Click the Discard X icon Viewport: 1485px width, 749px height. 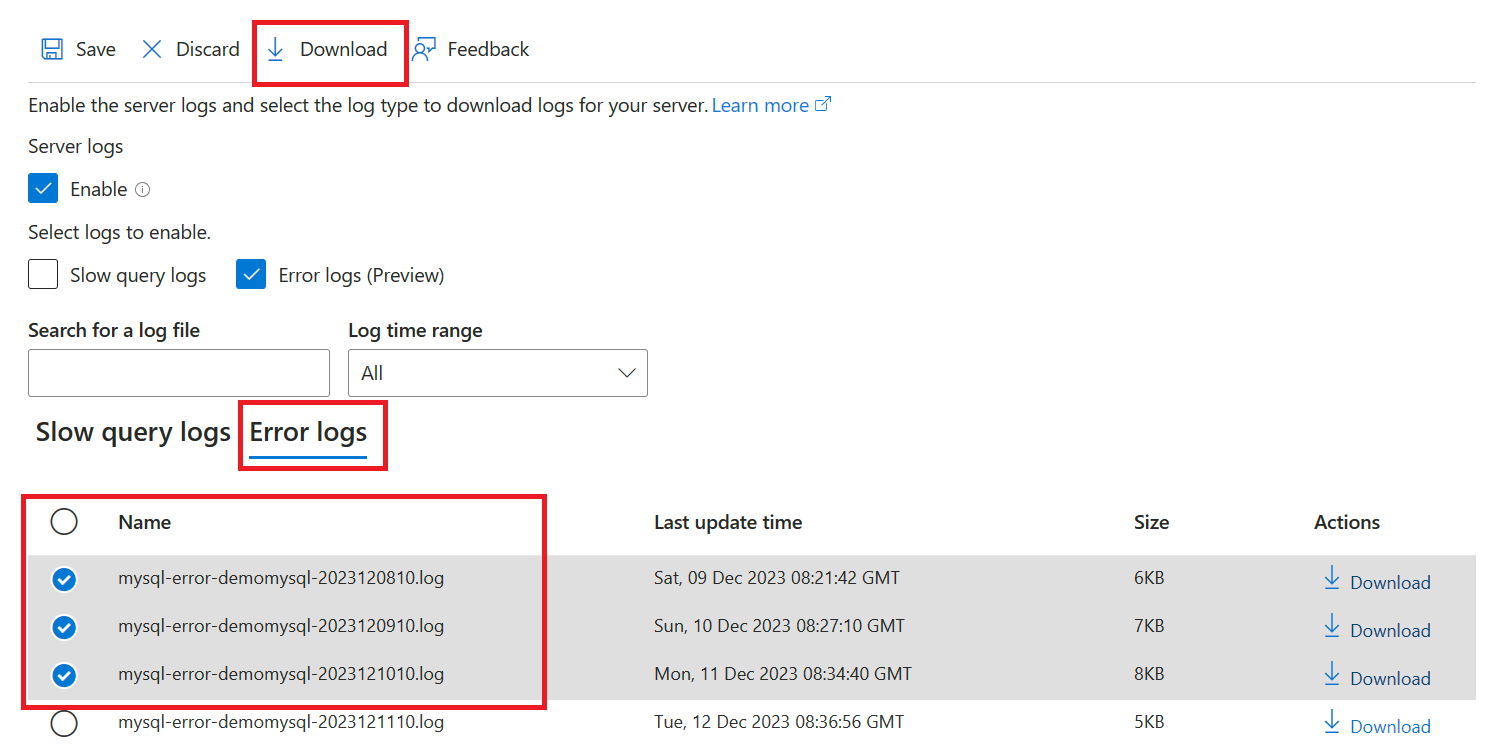click(x=152, y=49)
